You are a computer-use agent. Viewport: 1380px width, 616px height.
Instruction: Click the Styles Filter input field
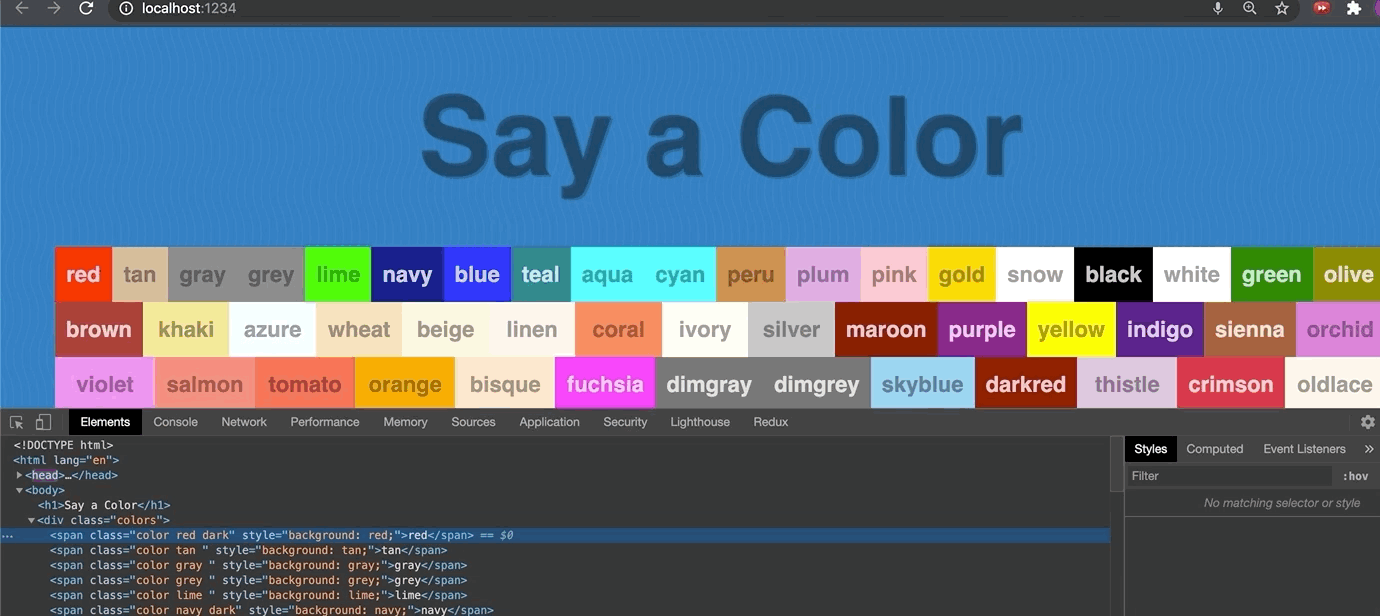[1228, 477]
